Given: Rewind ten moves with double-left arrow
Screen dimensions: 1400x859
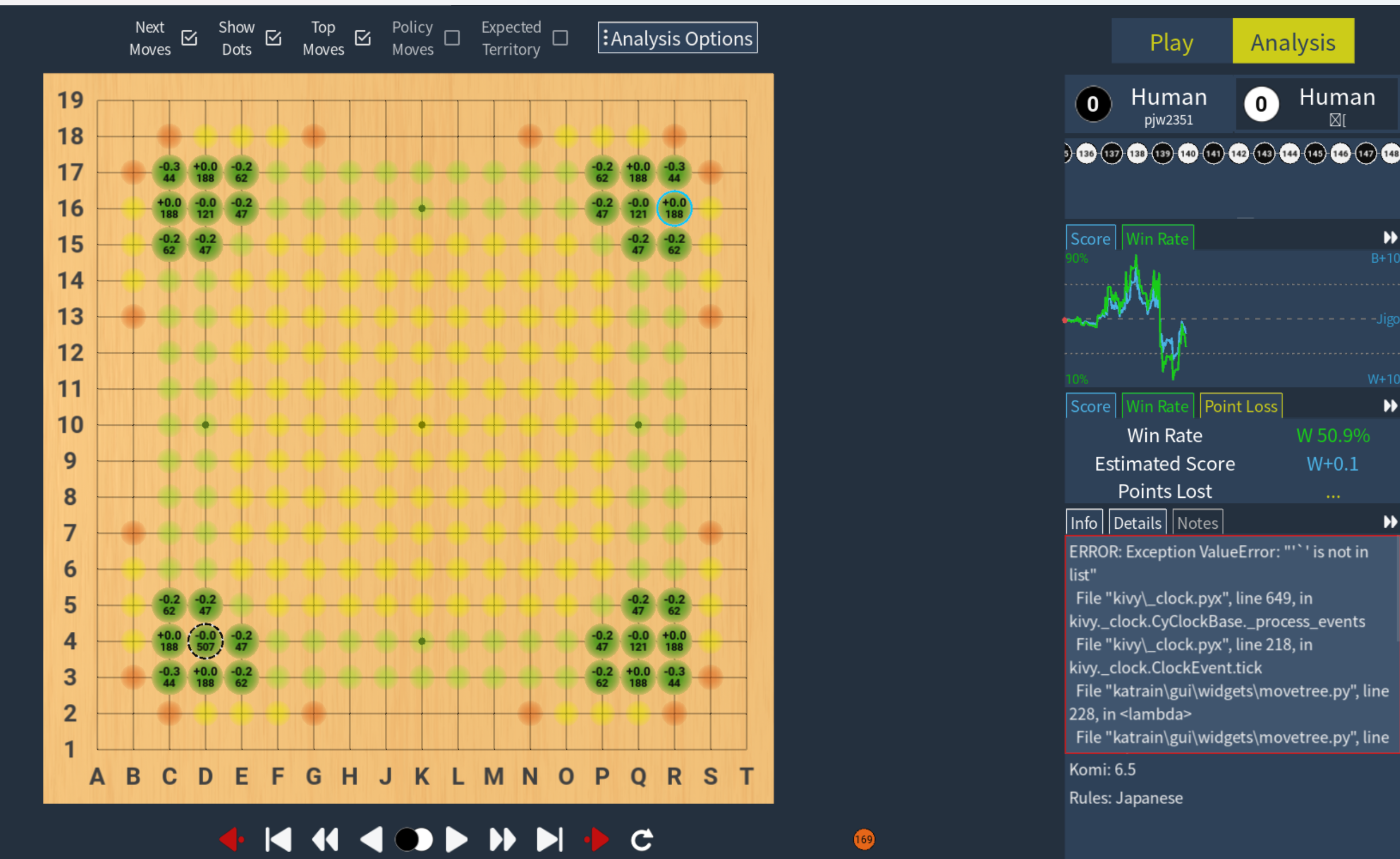Looking at the screenshot, I should pyautogui.click(x=325, y=840).
